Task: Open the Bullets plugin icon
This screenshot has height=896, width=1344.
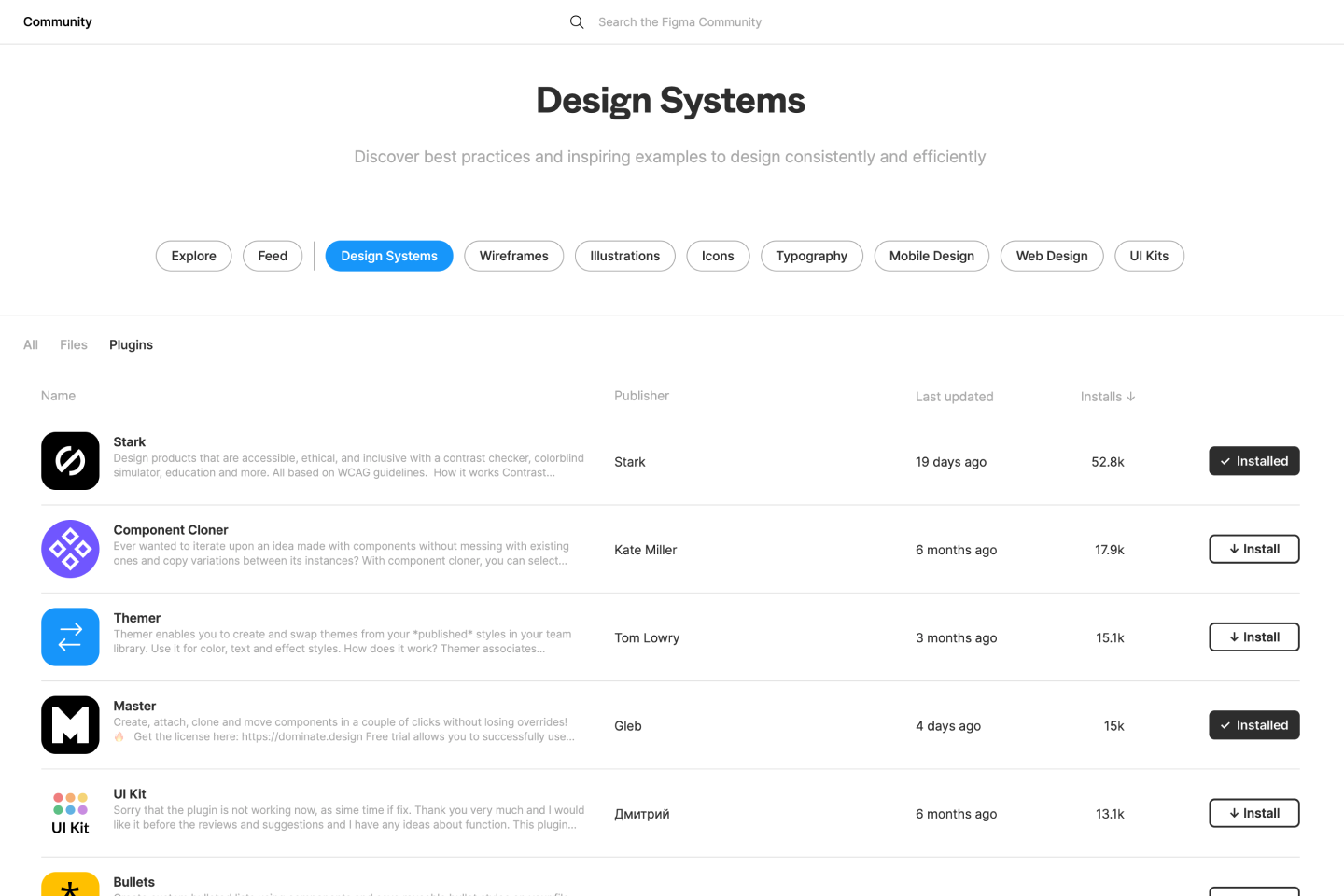Action: pos(70,884)
